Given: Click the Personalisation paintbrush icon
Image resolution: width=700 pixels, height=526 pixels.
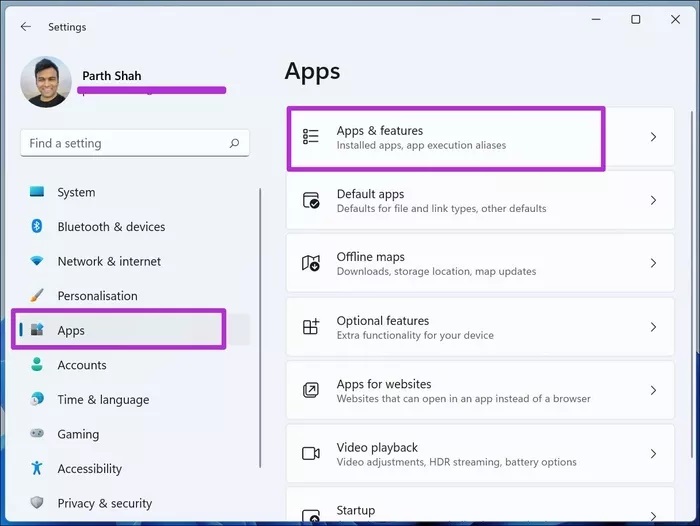Looking at the screenshot, I should [37, 296].
